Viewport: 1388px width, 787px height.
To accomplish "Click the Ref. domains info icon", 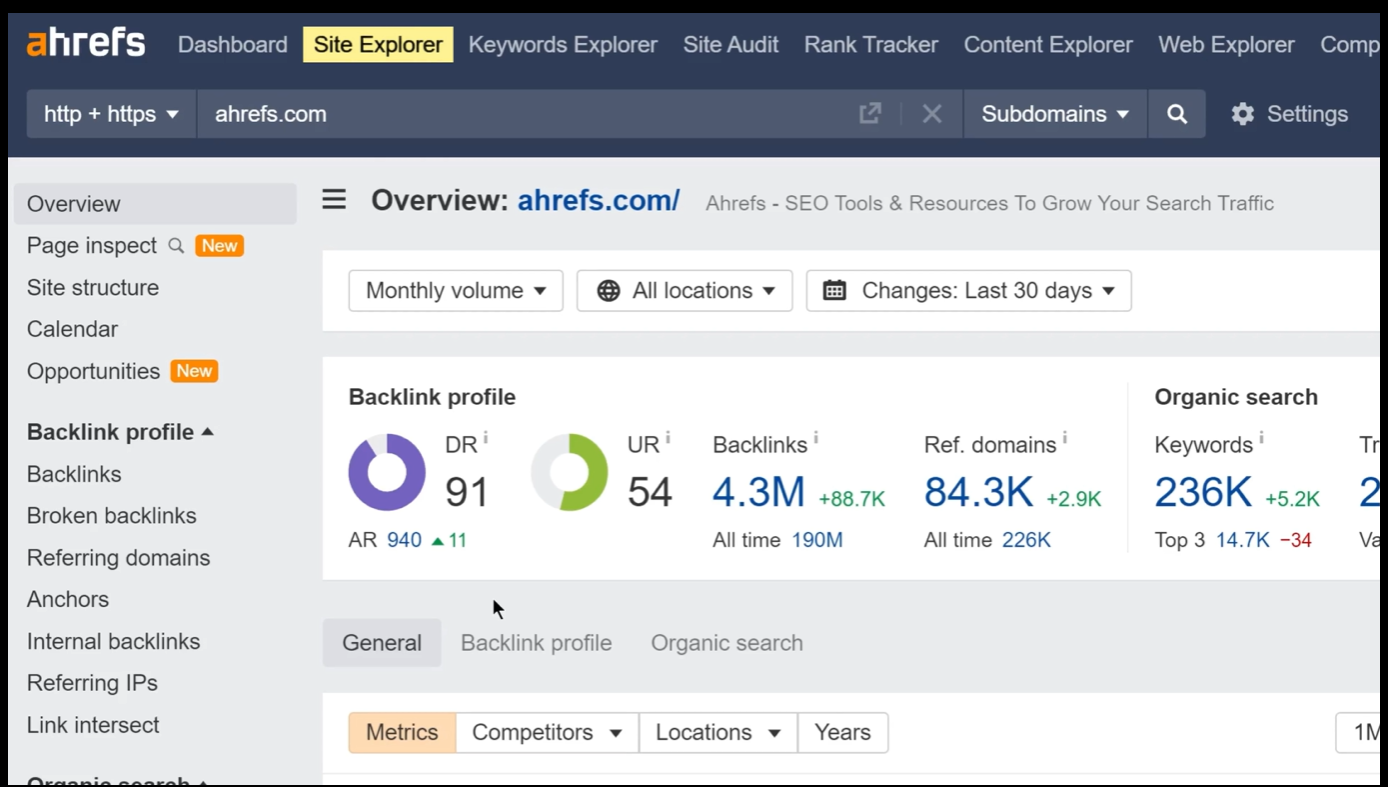I will [1065, 438].
